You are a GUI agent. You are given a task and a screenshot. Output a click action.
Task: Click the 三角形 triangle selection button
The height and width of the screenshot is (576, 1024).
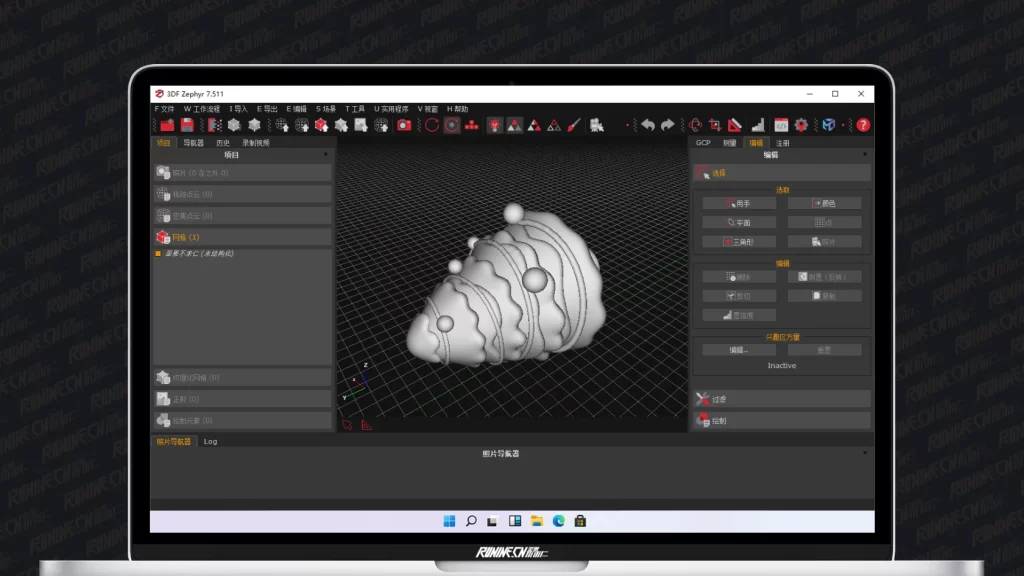(739, 241)
